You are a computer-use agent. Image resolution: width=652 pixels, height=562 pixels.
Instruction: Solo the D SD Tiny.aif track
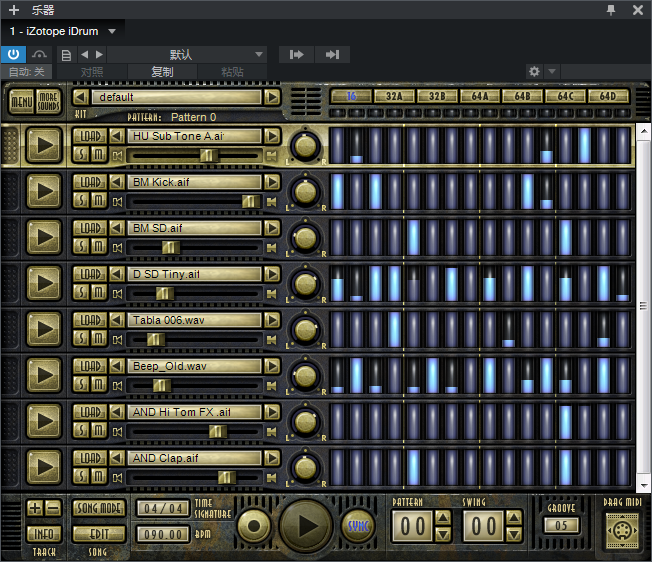point(81,293)
